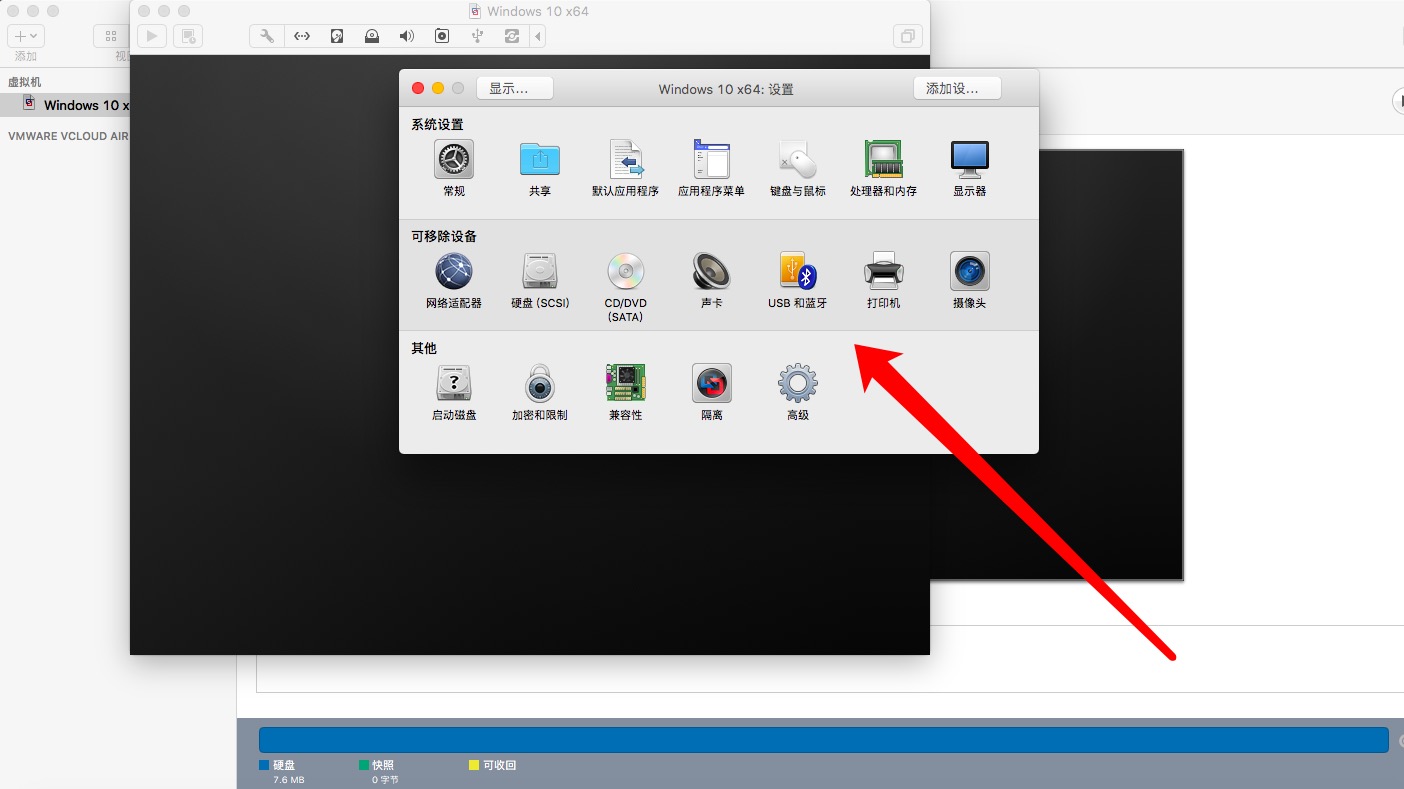
Task: Click the 可收回 reclaimable legend entry
Action: (492, 765)
